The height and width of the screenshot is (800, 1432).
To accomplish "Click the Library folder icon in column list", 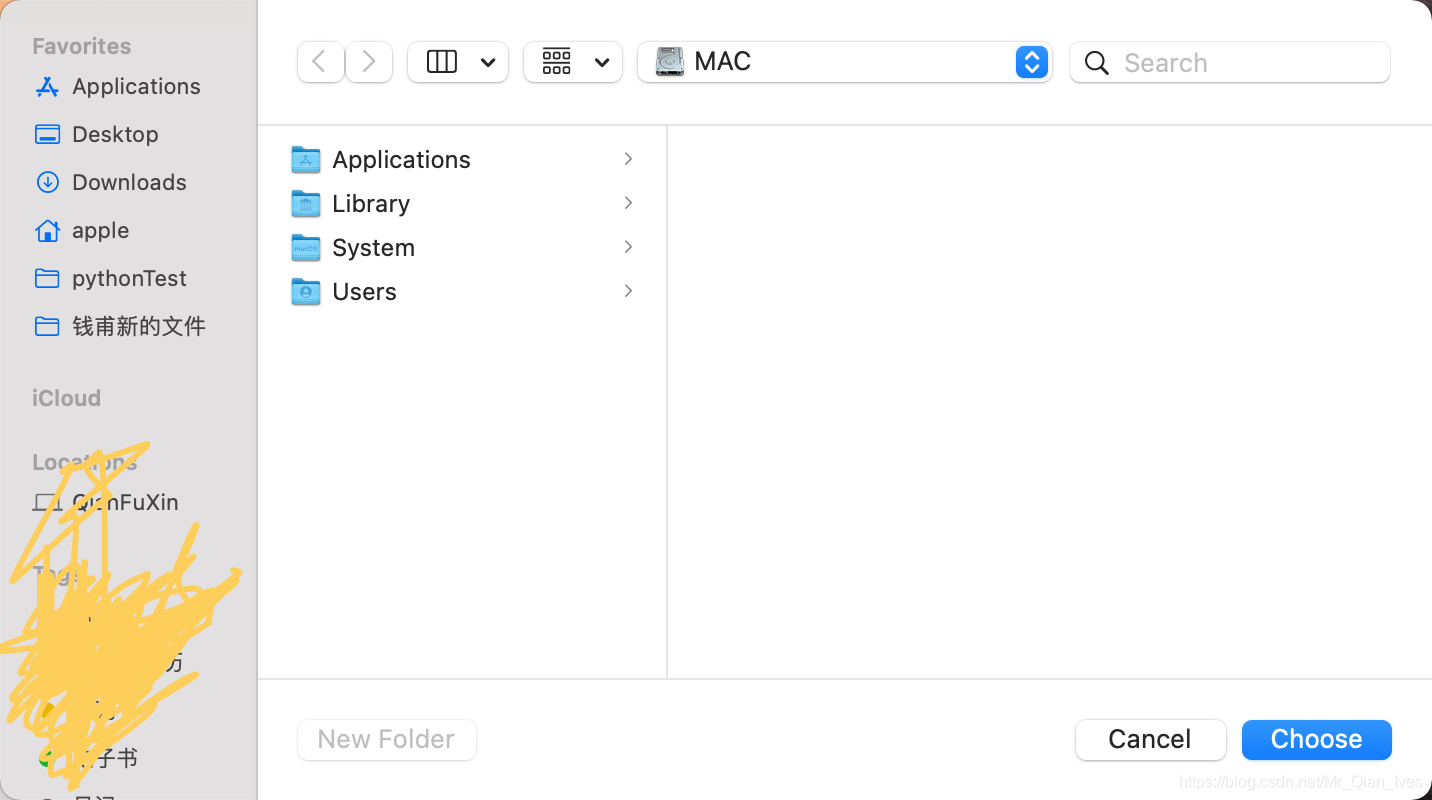I will (306, 203).
